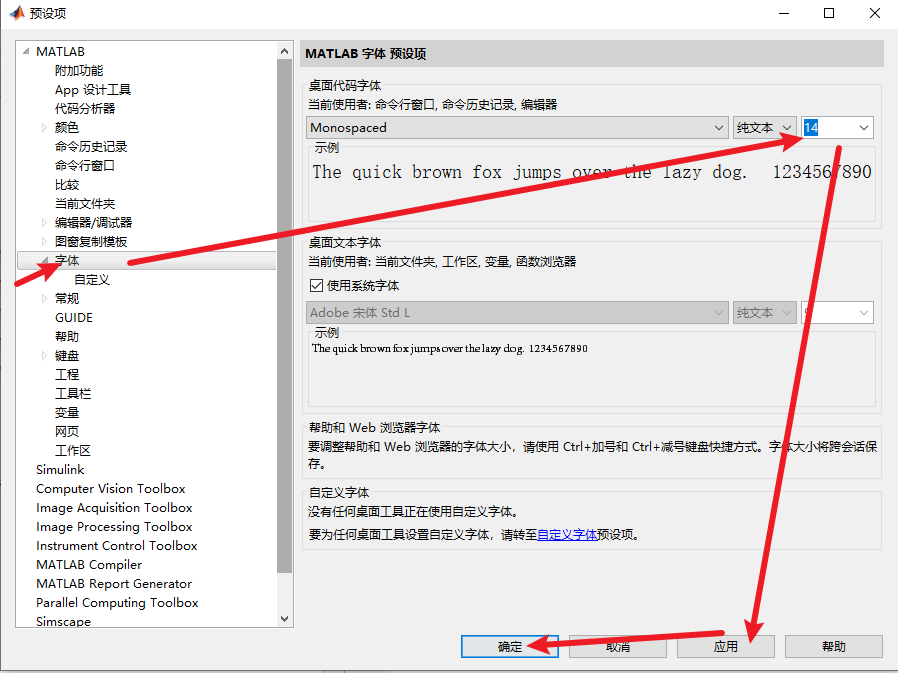Click the disabled text font style 纯文本 dropdown

tap(765, 312)
